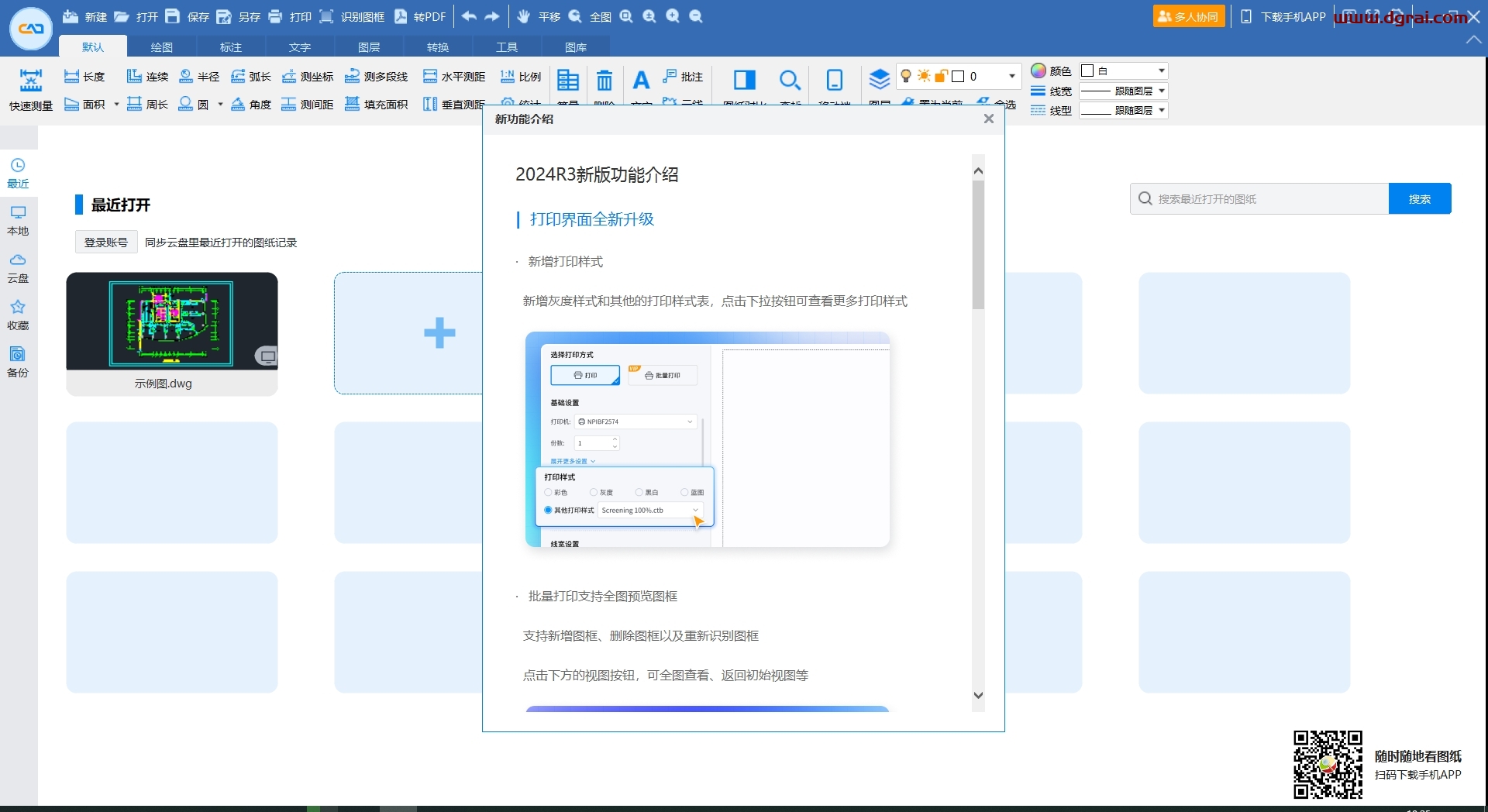Screen dimensions: 1488x812
Task: Select the 长度 length measurement tool
Action: pyautogui.click(x=84, y=76)
